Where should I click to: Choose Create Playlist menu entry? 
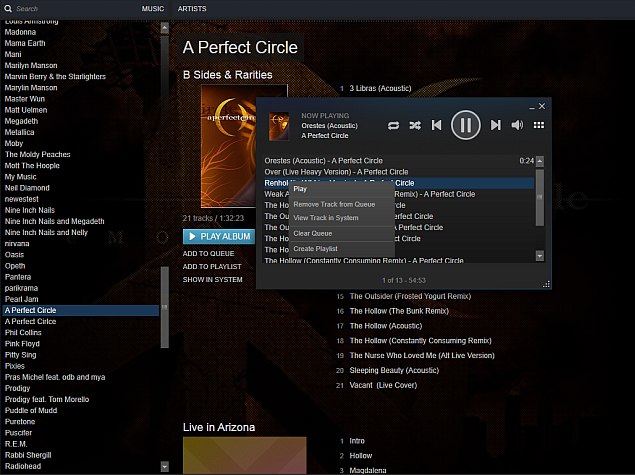tap(342, 249)
